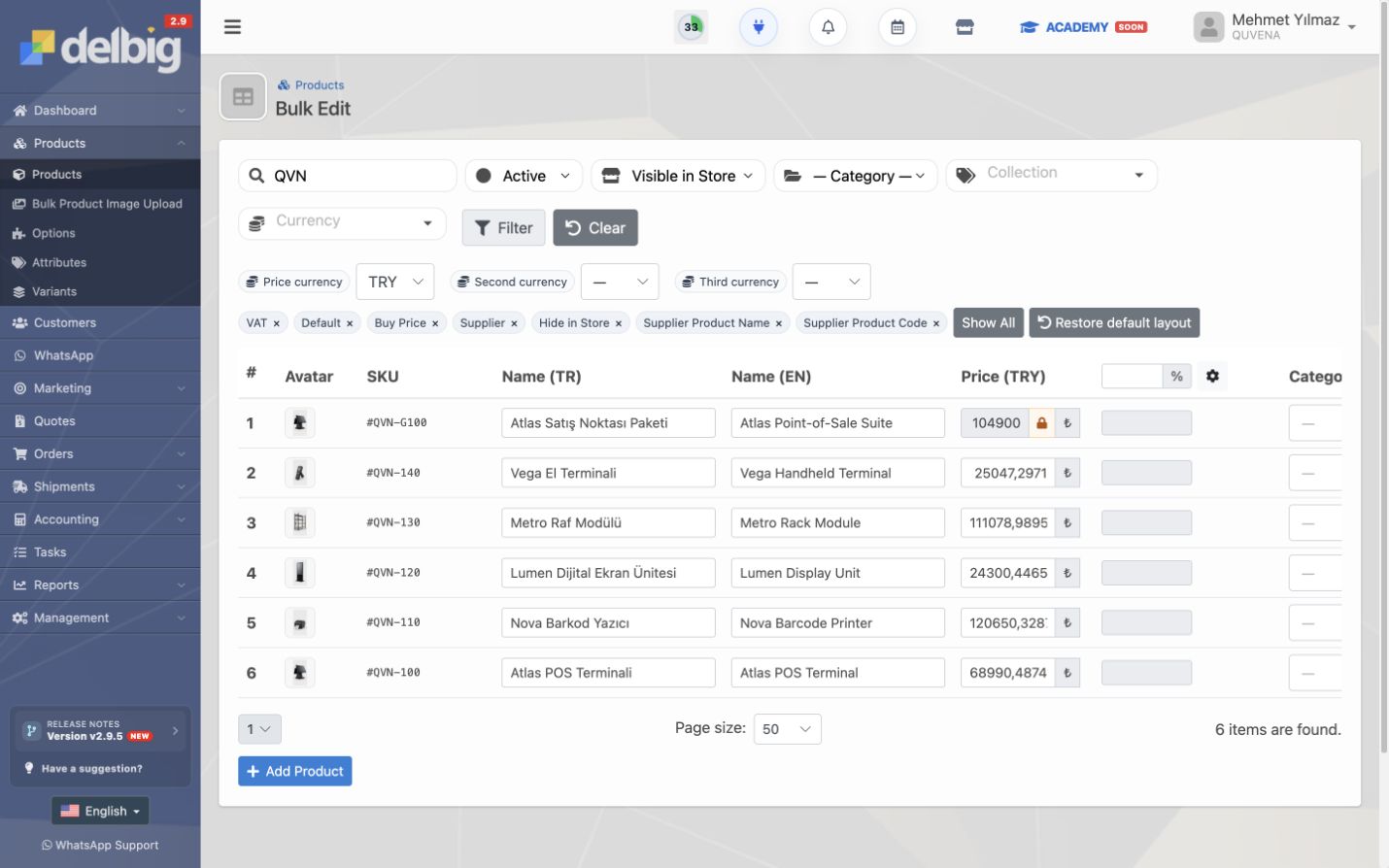Click lira currency icon on #QVN-130 row

point(1067,522)
